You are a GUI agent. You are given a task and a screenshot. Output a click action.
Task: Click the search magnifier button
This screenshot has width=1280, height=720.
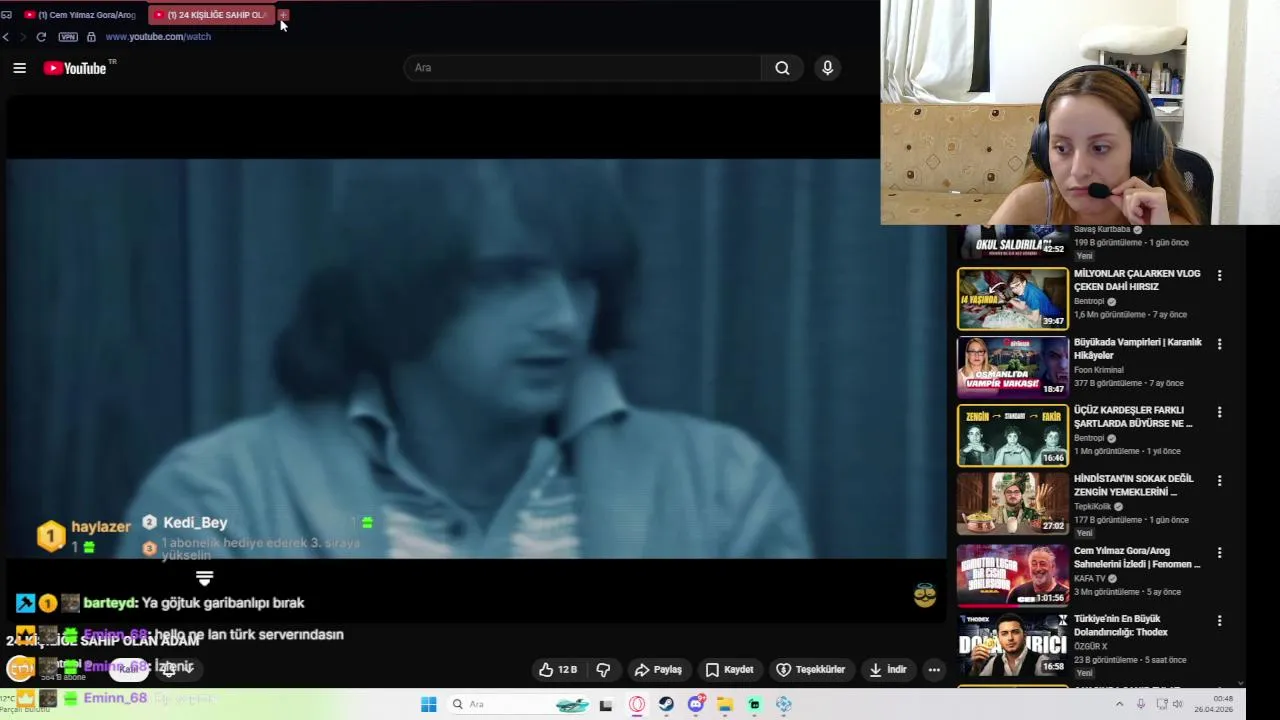tap(782, 68)
